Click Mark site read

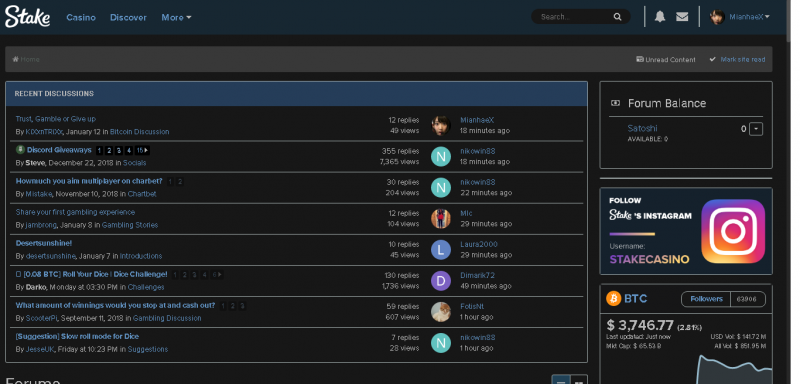click(743, 59)
